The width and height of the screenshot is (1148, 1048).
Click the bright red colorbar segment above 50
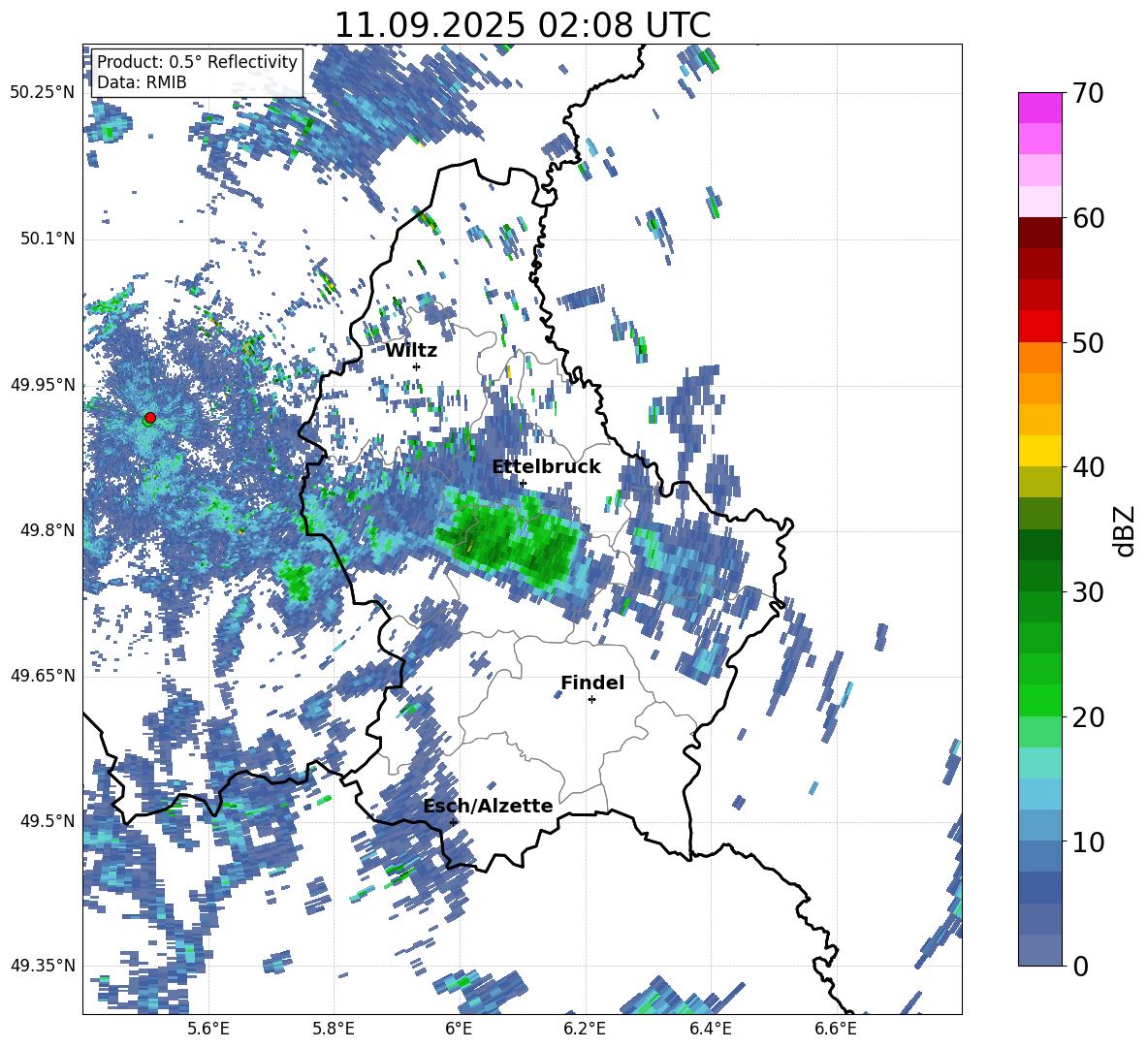pyautogui.click(x=1039, y=327)
